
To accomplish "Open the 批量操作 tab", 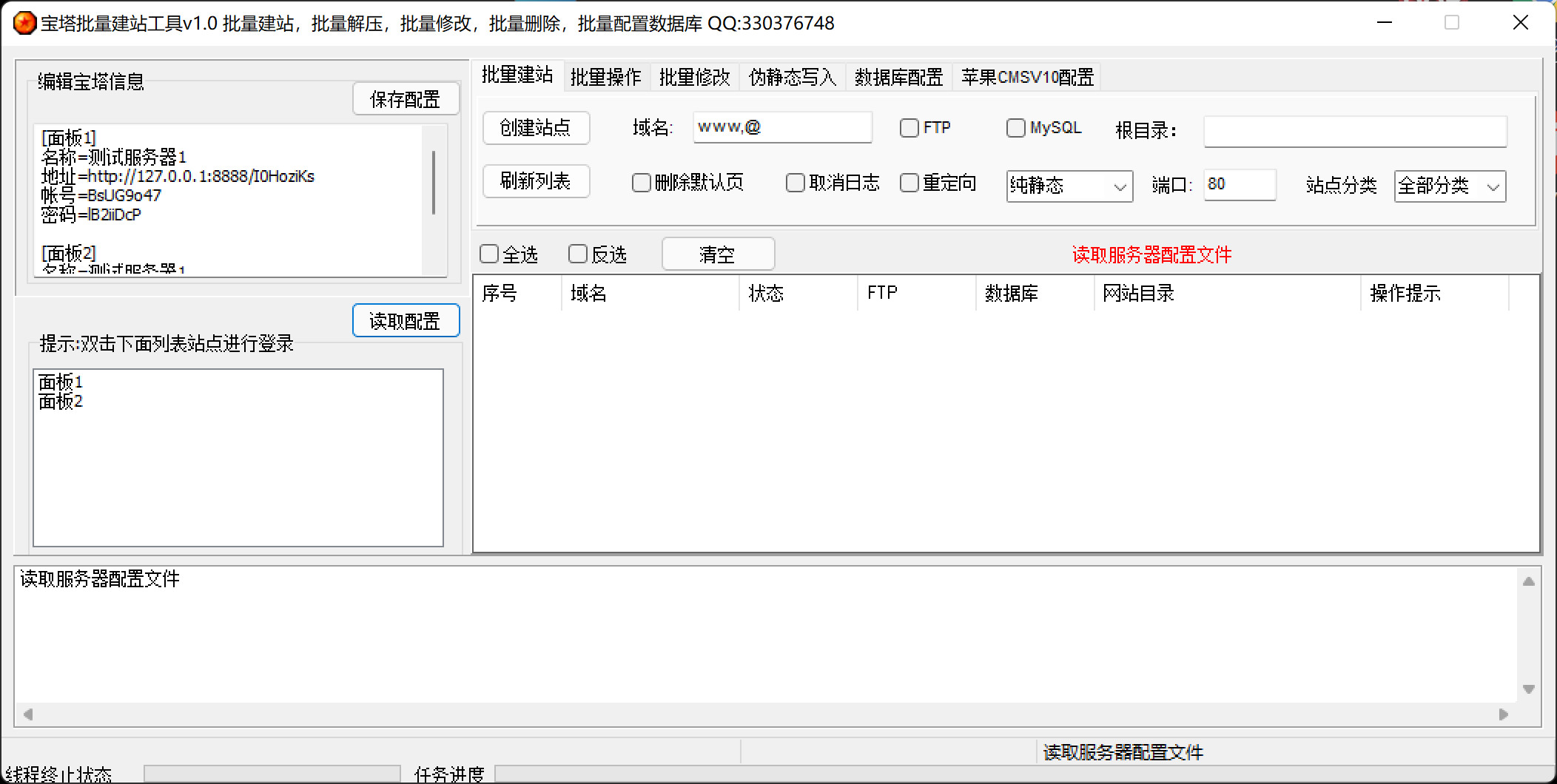I will [x=606, y=77].
